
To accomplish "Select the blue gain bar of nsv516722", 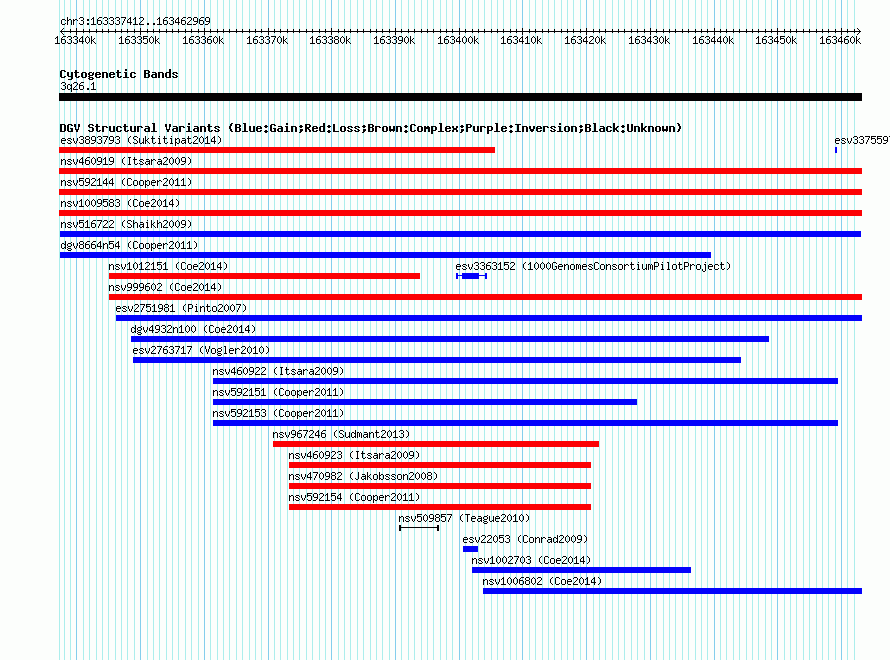I will pyautogui.click(x=460, y=234).
